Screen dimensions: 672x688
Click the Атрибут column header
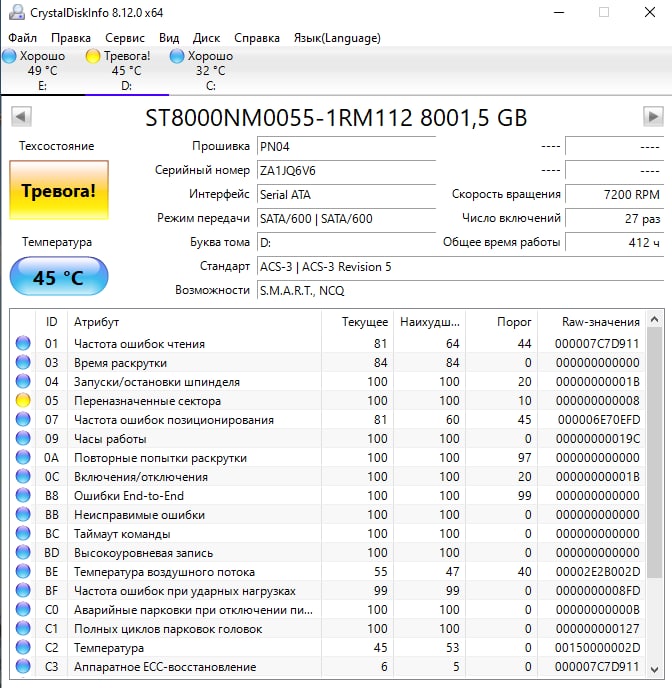[x=194, y=322]
